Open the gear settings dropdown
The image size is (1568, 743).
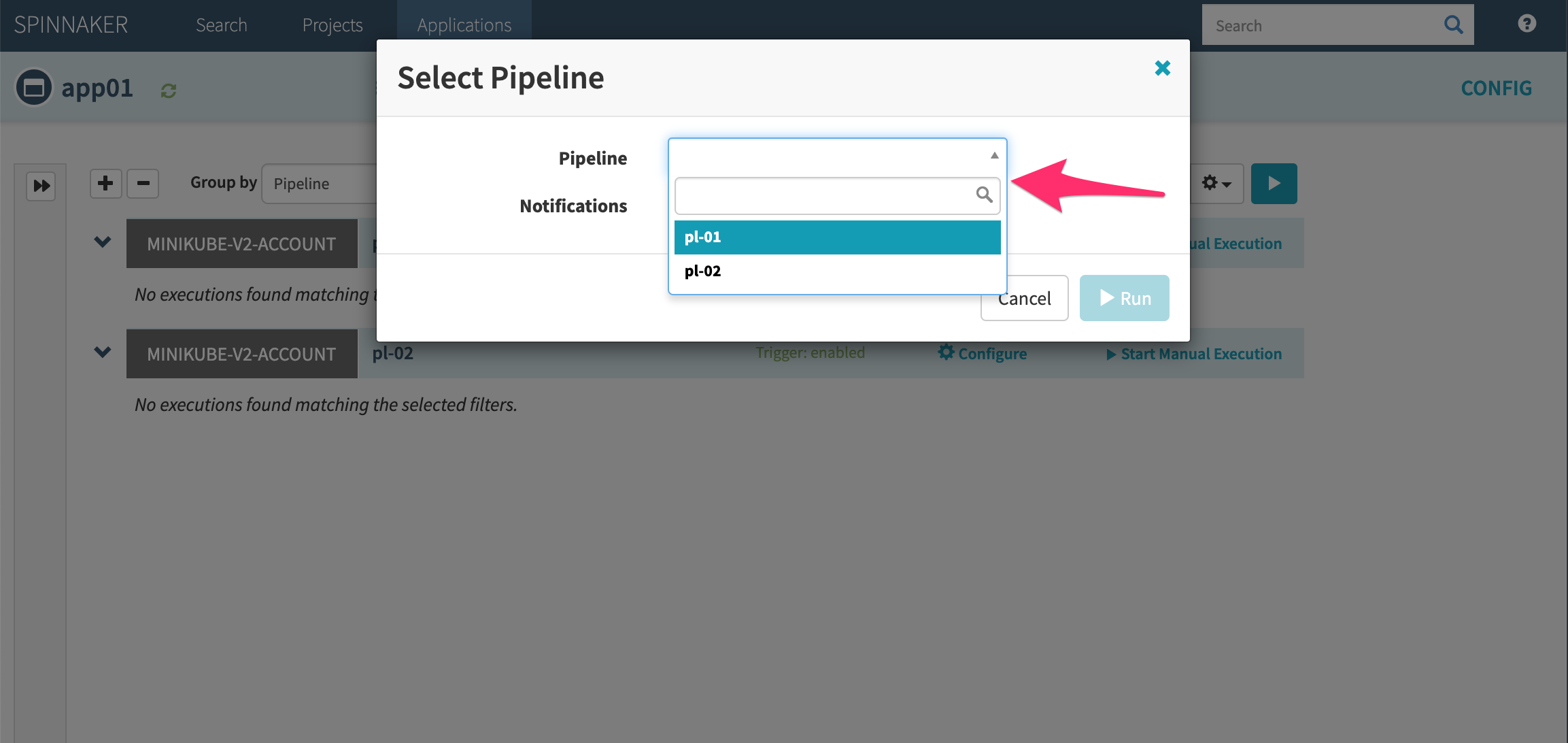1216,184
